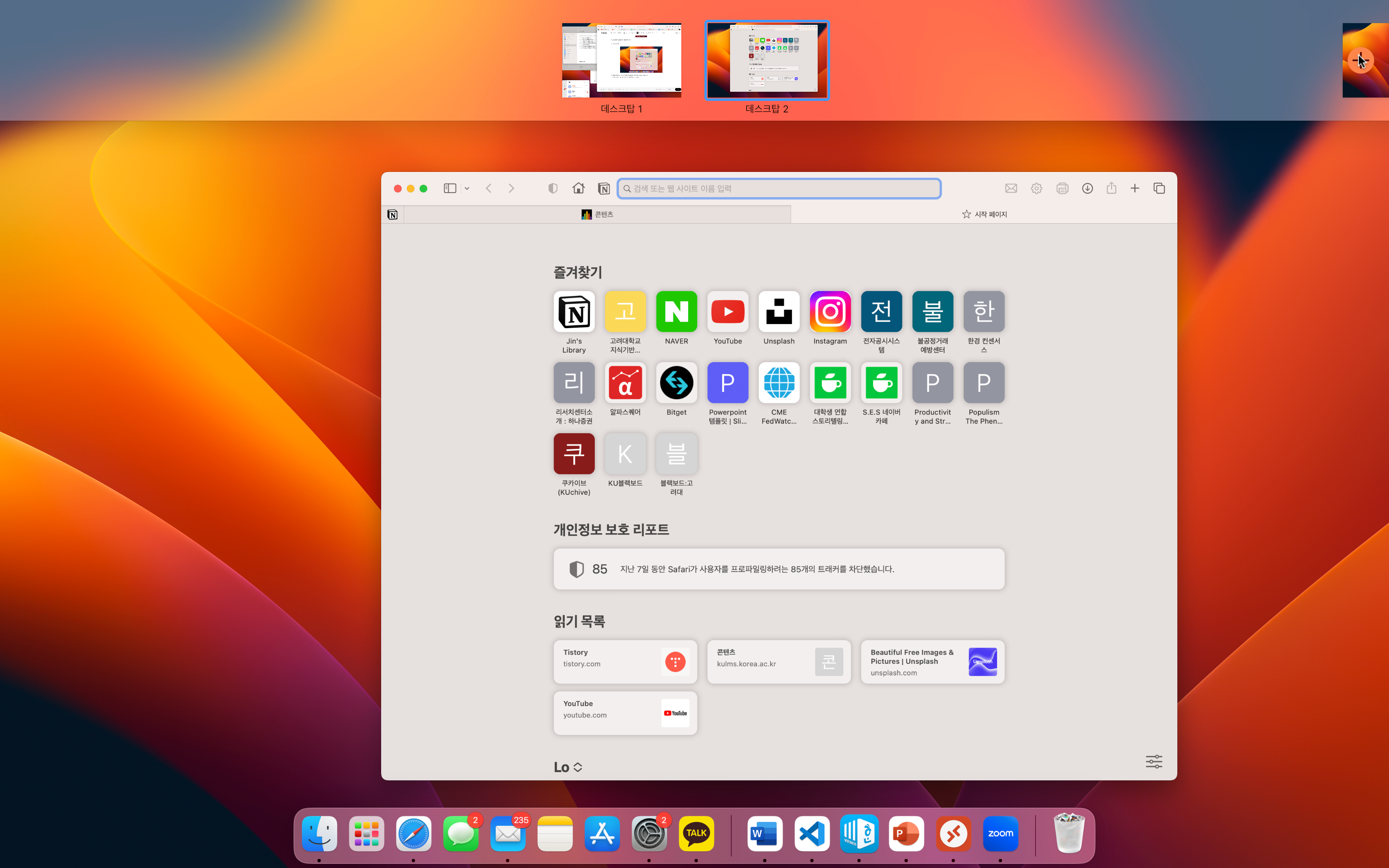Open the 쿠카이브 (KUchive) favorite
1389x868 pixels.
[x=574, y=465]
